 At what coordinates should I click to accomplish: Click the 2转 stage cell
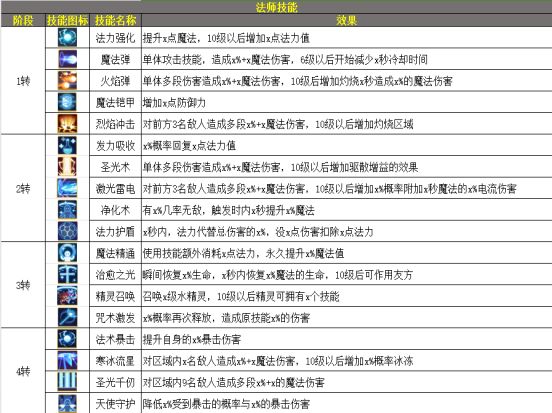pos(23,188)
